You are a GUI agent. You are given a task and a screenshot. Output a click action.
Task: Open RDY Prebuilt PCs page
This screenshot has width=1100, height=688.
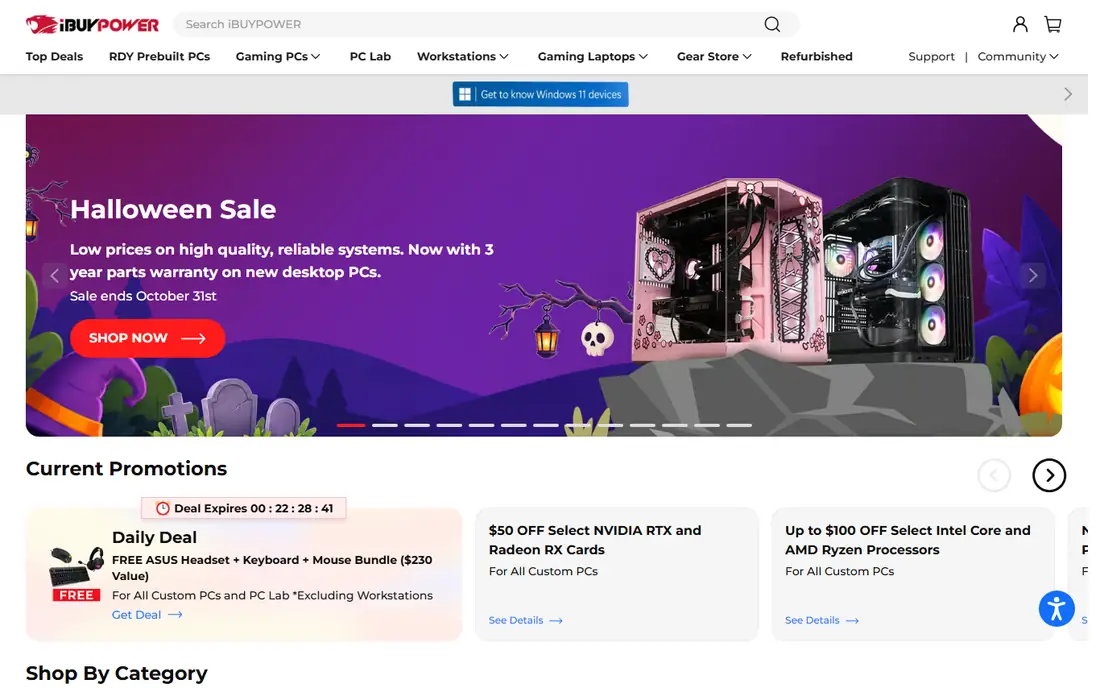159,57
